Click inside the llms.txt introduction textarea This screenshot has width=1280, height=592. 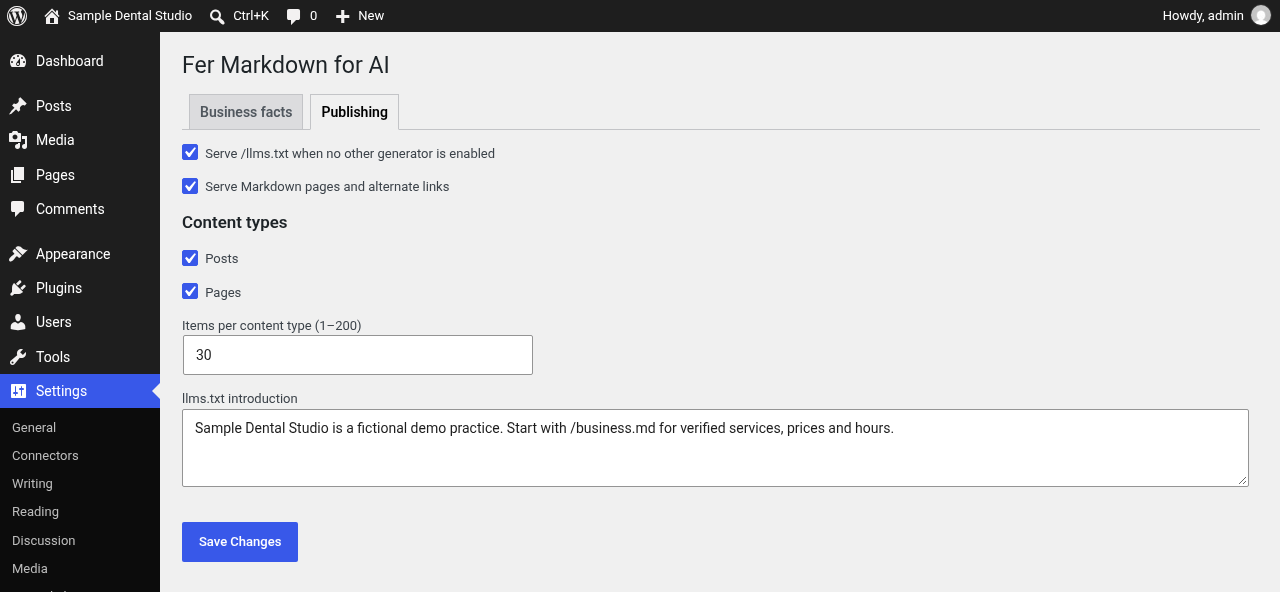click(715, 448)
